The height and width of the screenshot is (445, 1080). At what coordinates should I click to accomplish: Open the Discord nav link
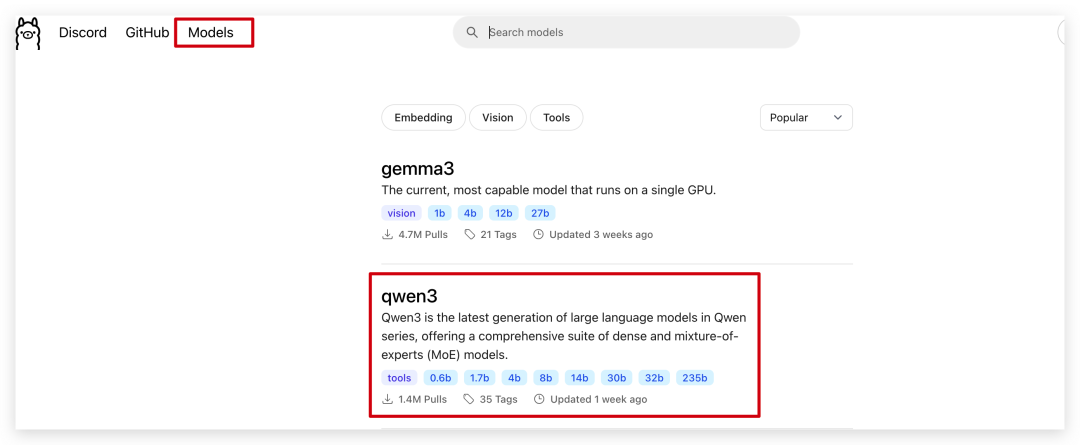(83, 32)
